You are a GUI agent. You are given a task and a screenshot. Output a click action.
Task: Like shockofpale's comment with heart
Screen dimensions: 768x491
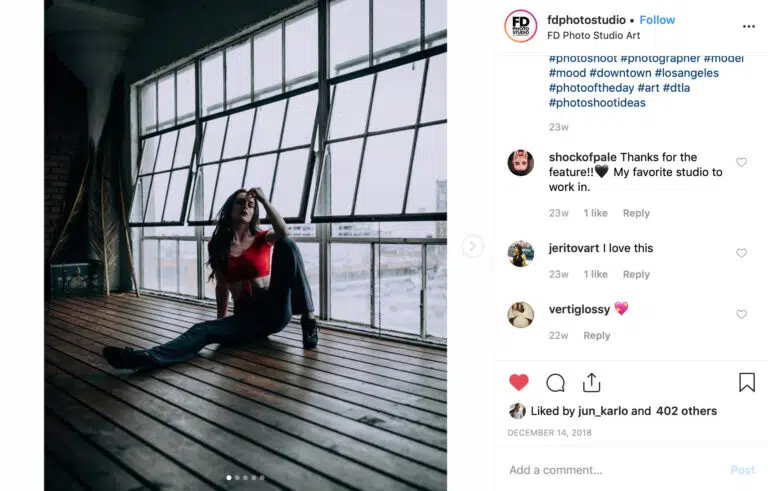tap(741, 162)
